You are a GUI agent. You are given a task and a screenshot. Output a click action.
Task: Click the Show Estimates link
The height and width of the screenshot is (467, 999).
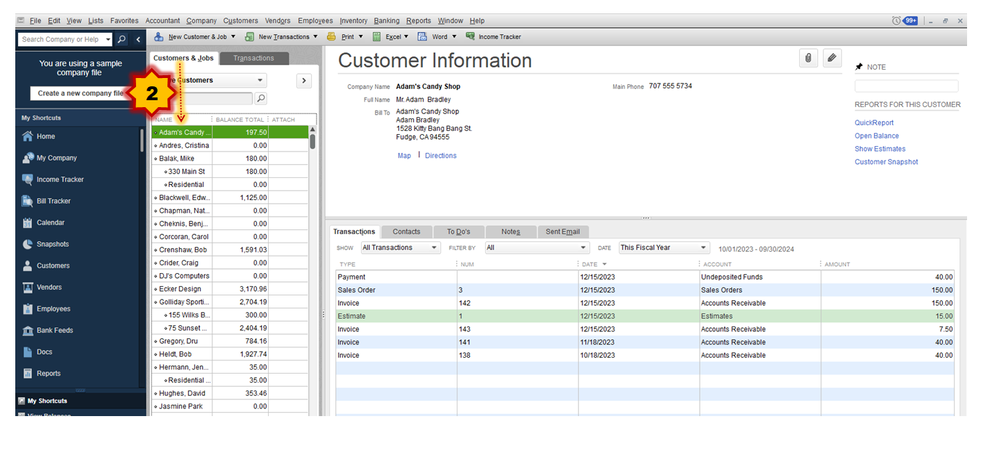coord(880,148)
